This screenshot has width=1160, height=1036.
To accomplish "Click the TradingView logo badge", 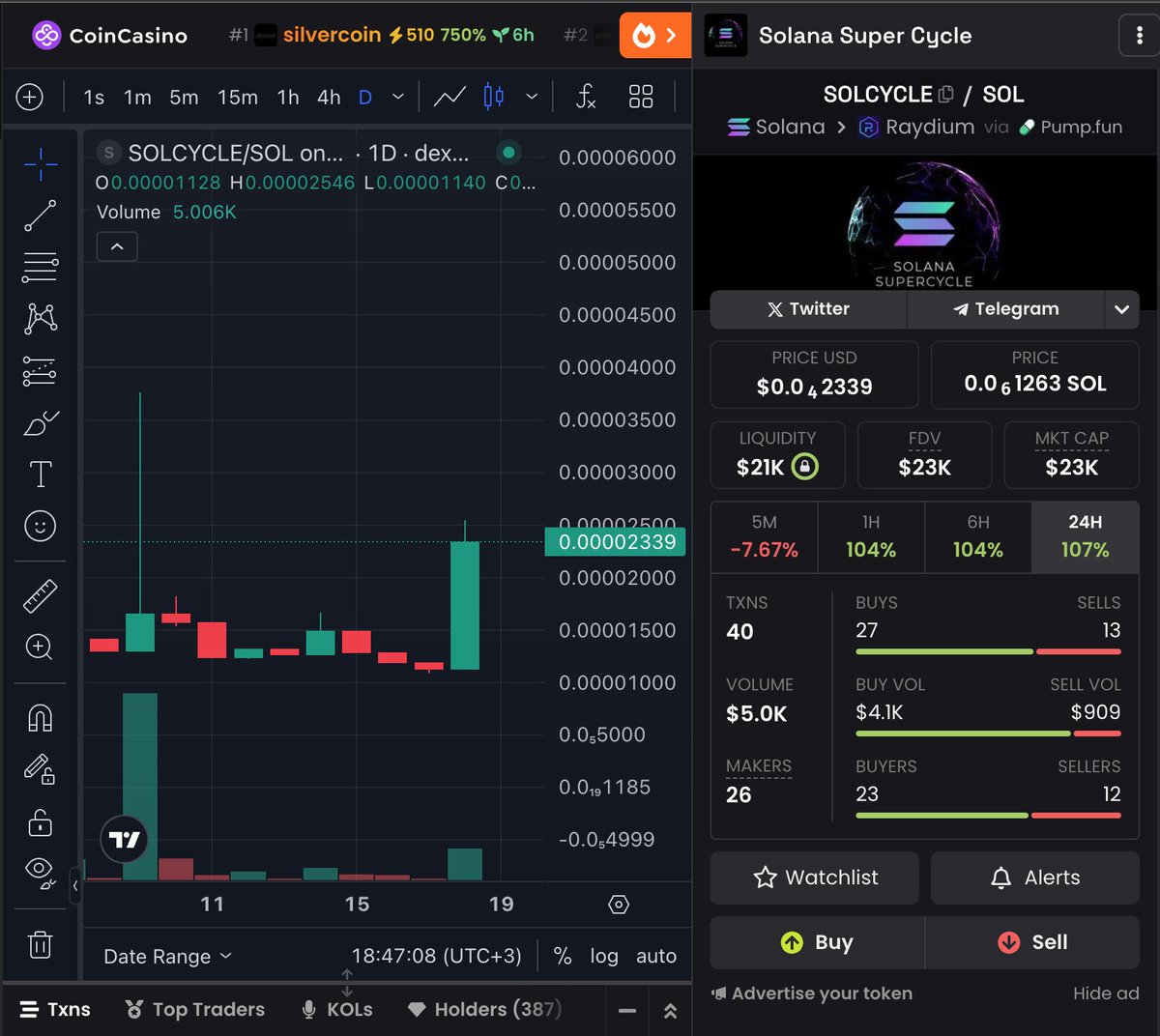I will [125, 840].
